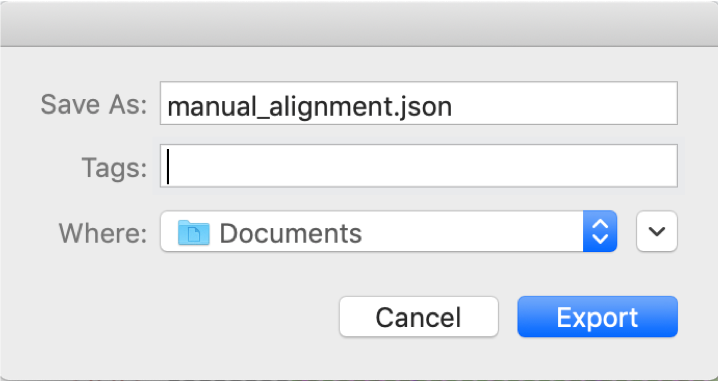718x381 pixels.
Task: Click the "Save As:" label
Action: (x=93, y=104)
